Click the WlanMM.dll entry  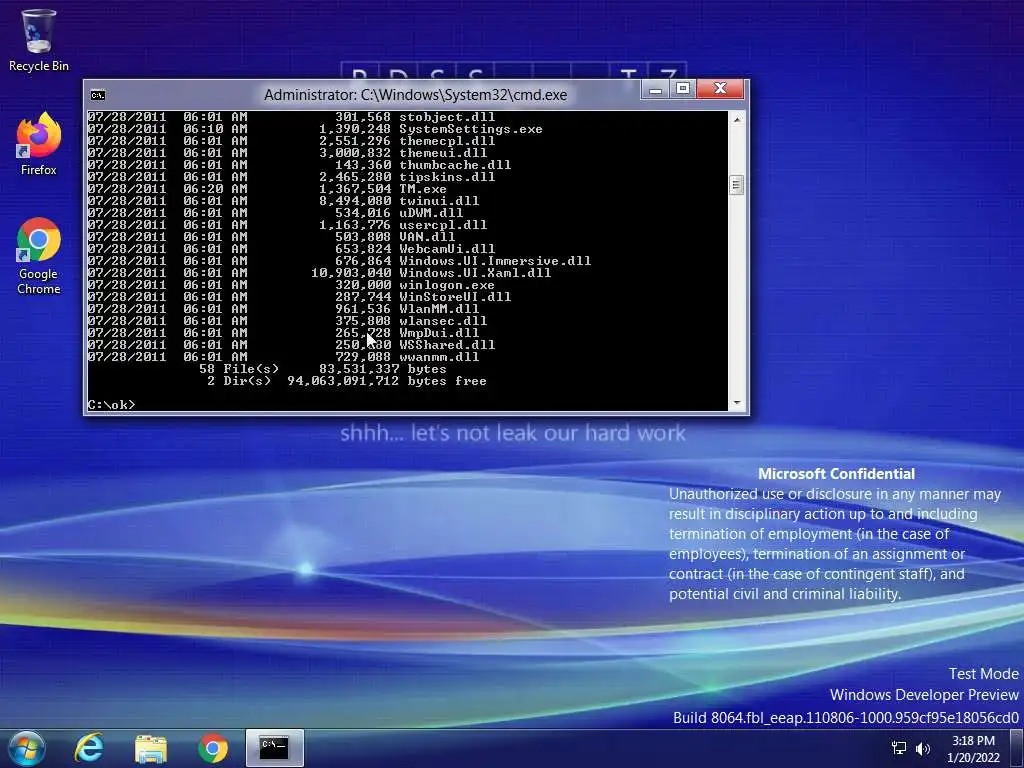coord(440,309)
